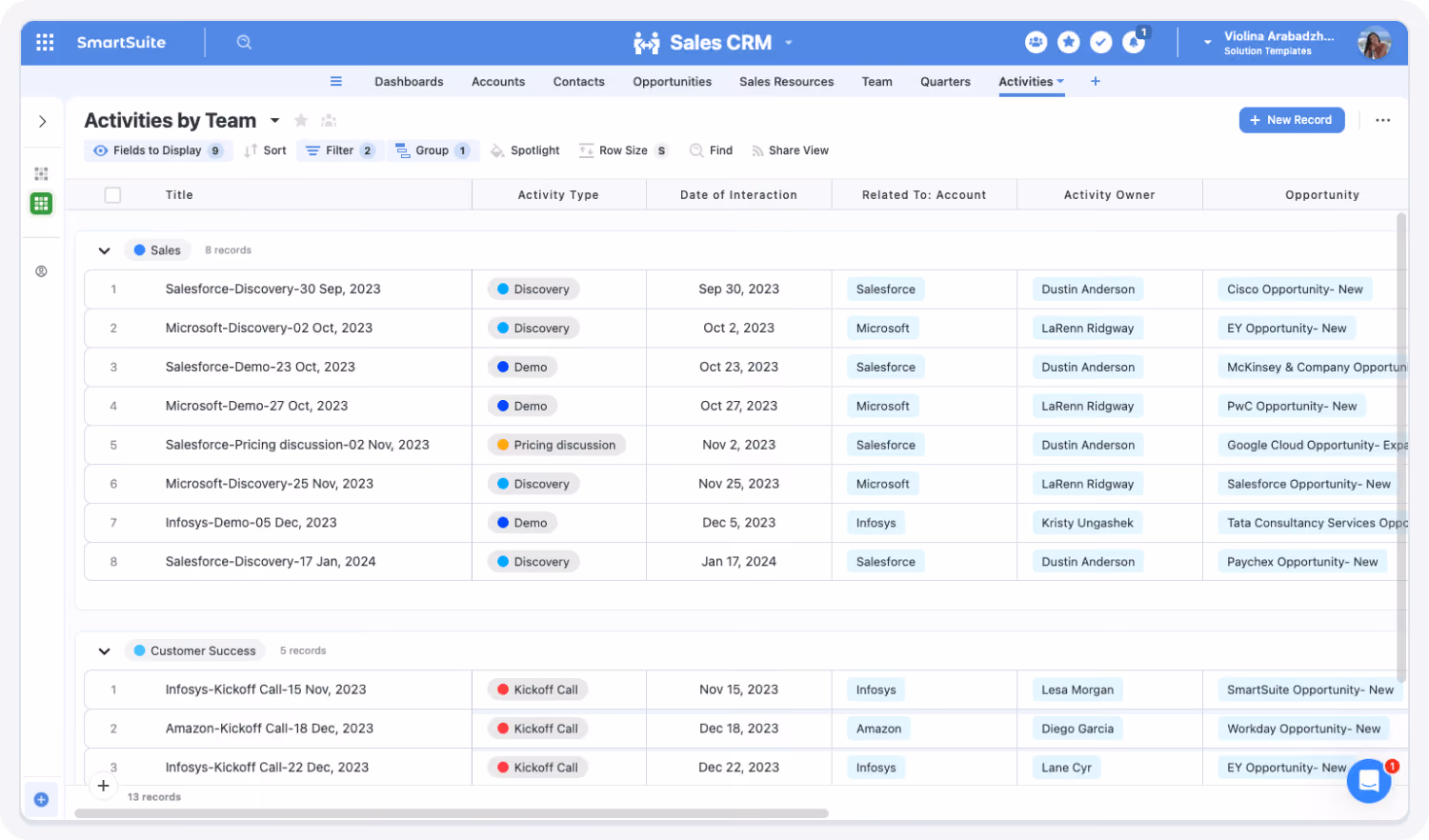Open the hamburger menu beside Dashboards

coord(336,81)
